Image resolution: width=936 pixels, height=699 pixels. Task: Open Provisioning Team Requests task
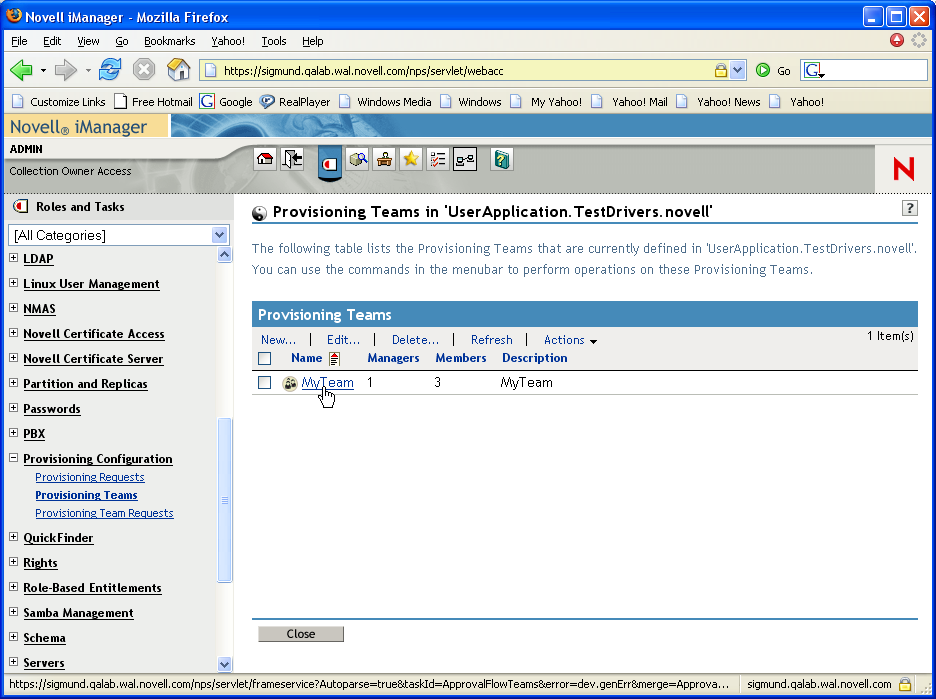coord(104,513)
